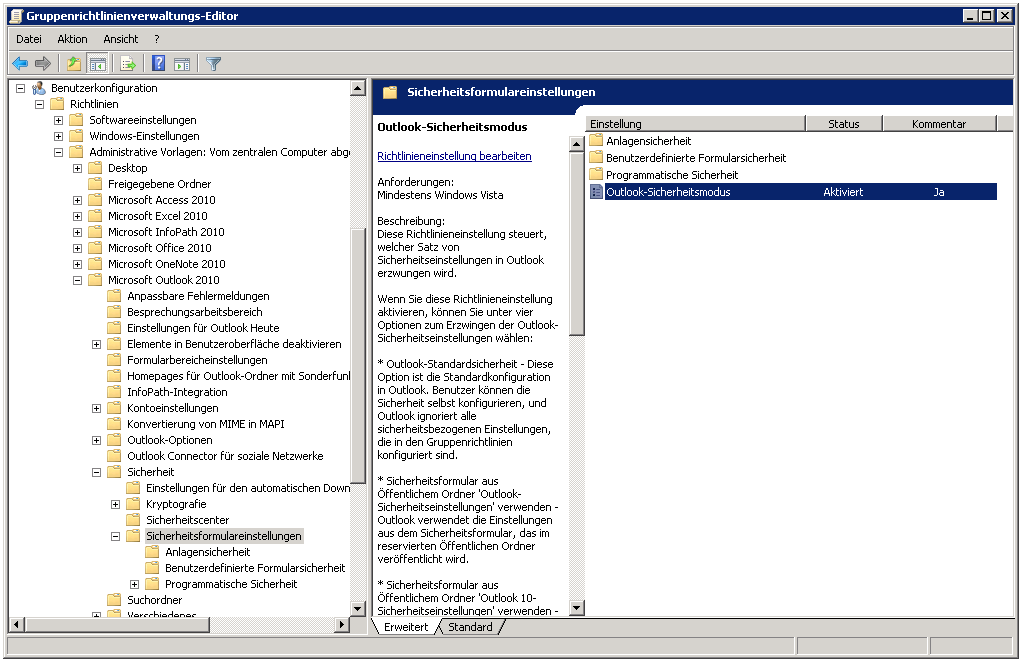Expand the Microsoft Excel 2010 node
Screen dimensions: 1021x661
point(77,216)
